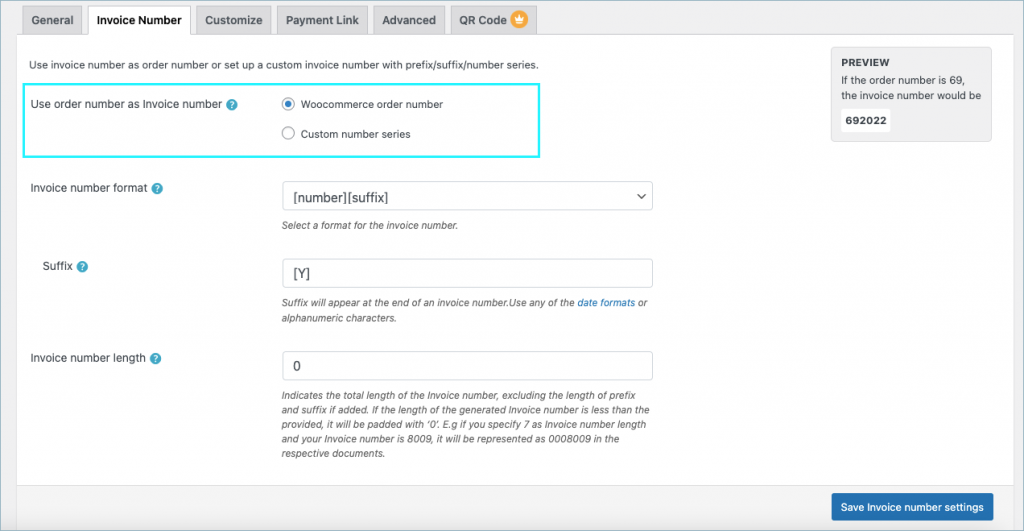The image size is (1024, 531).
Task: Click the 'Suffix' field label
Action: pyautogui.click(x=57, y=266)
